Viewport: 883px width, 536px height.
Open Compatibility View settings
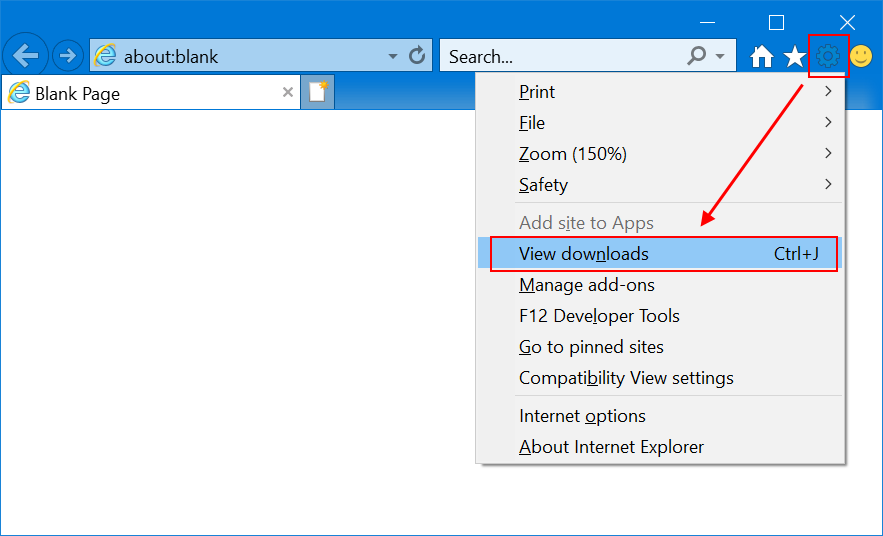(x=659, y=378)
